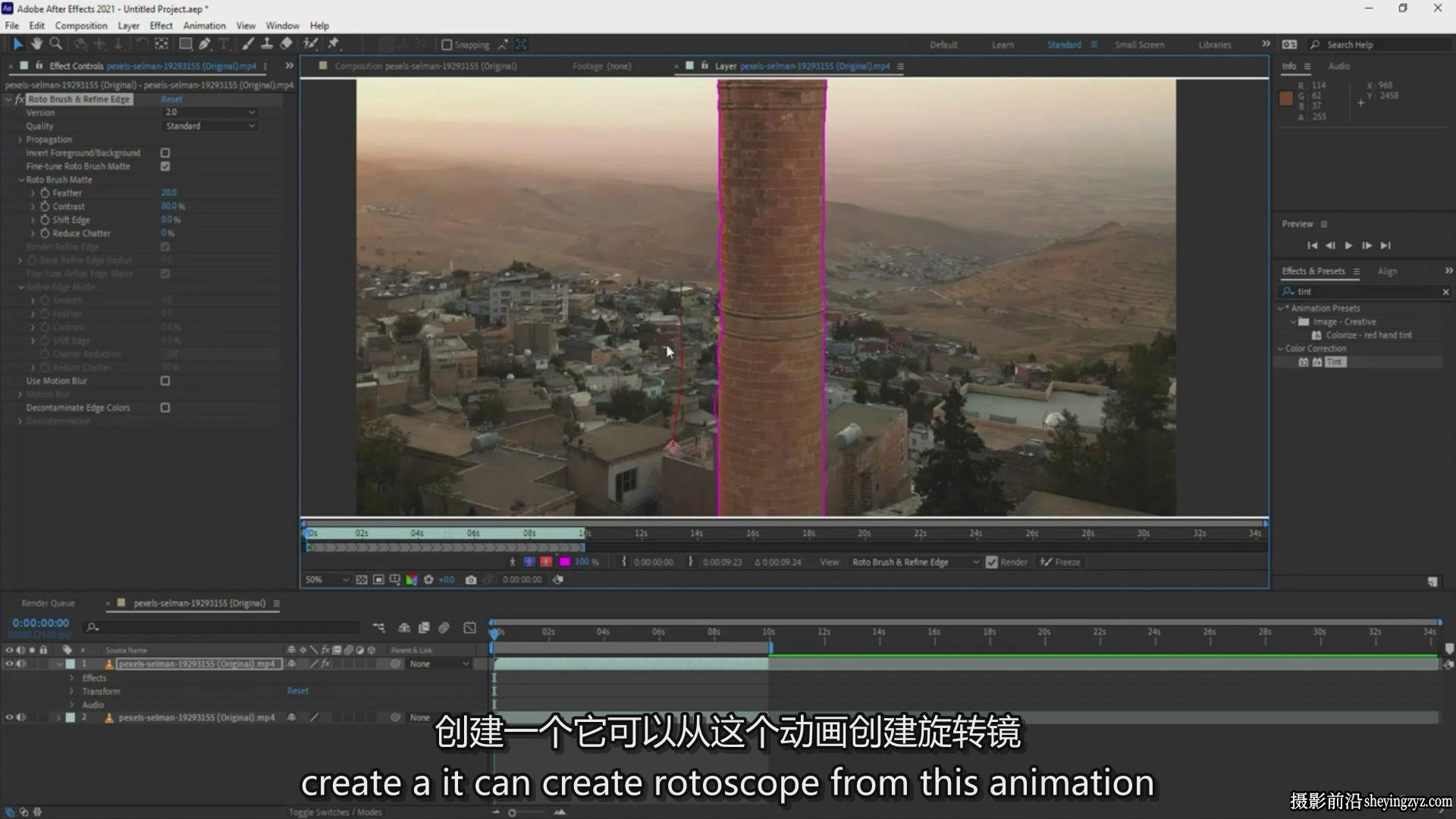Mute layer 2 audio speaker toggle
This screenshot has height=819, width=1456.
[21, 717]
